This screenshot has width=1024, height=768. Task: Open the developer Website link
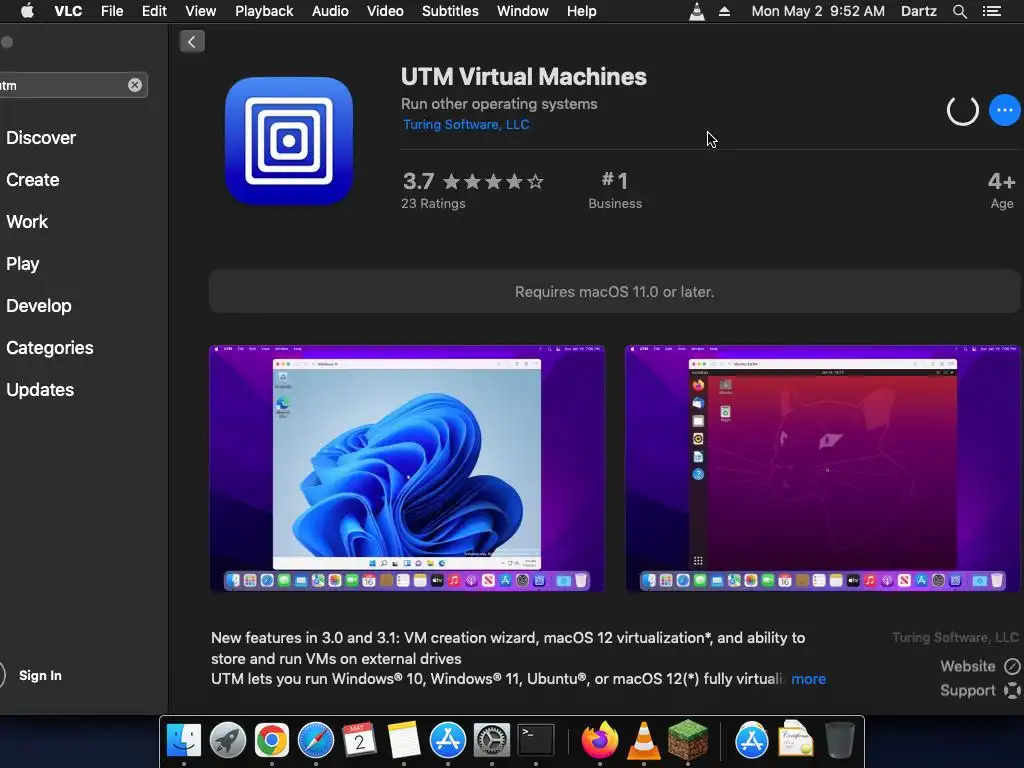click(x=980, y=666)
